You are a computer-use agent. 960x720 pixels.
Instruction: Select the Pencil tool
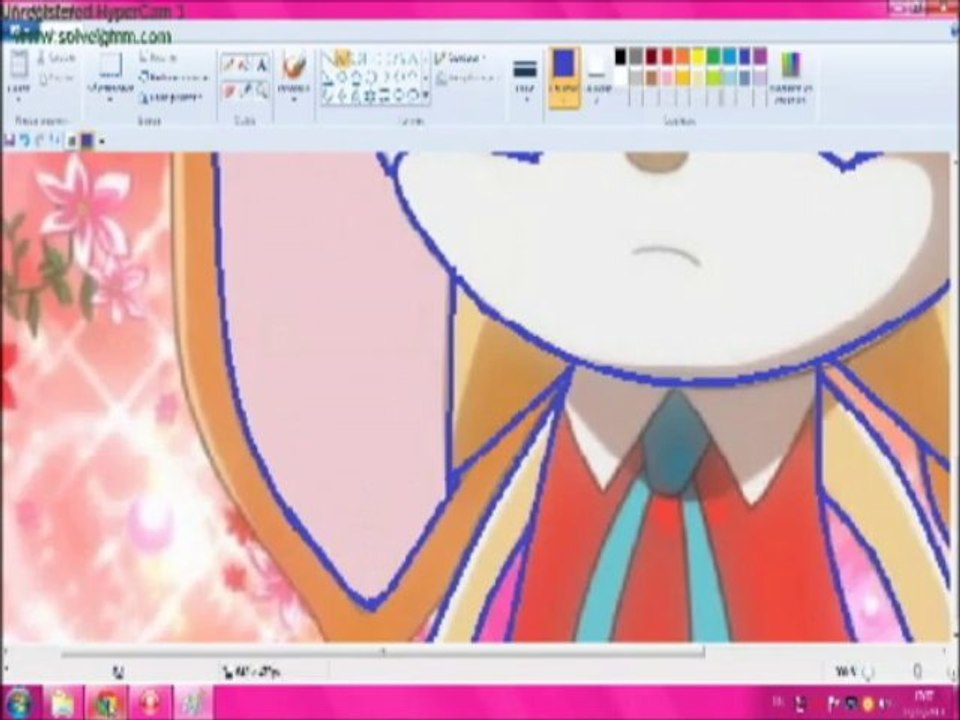click(x=228, y=64)
